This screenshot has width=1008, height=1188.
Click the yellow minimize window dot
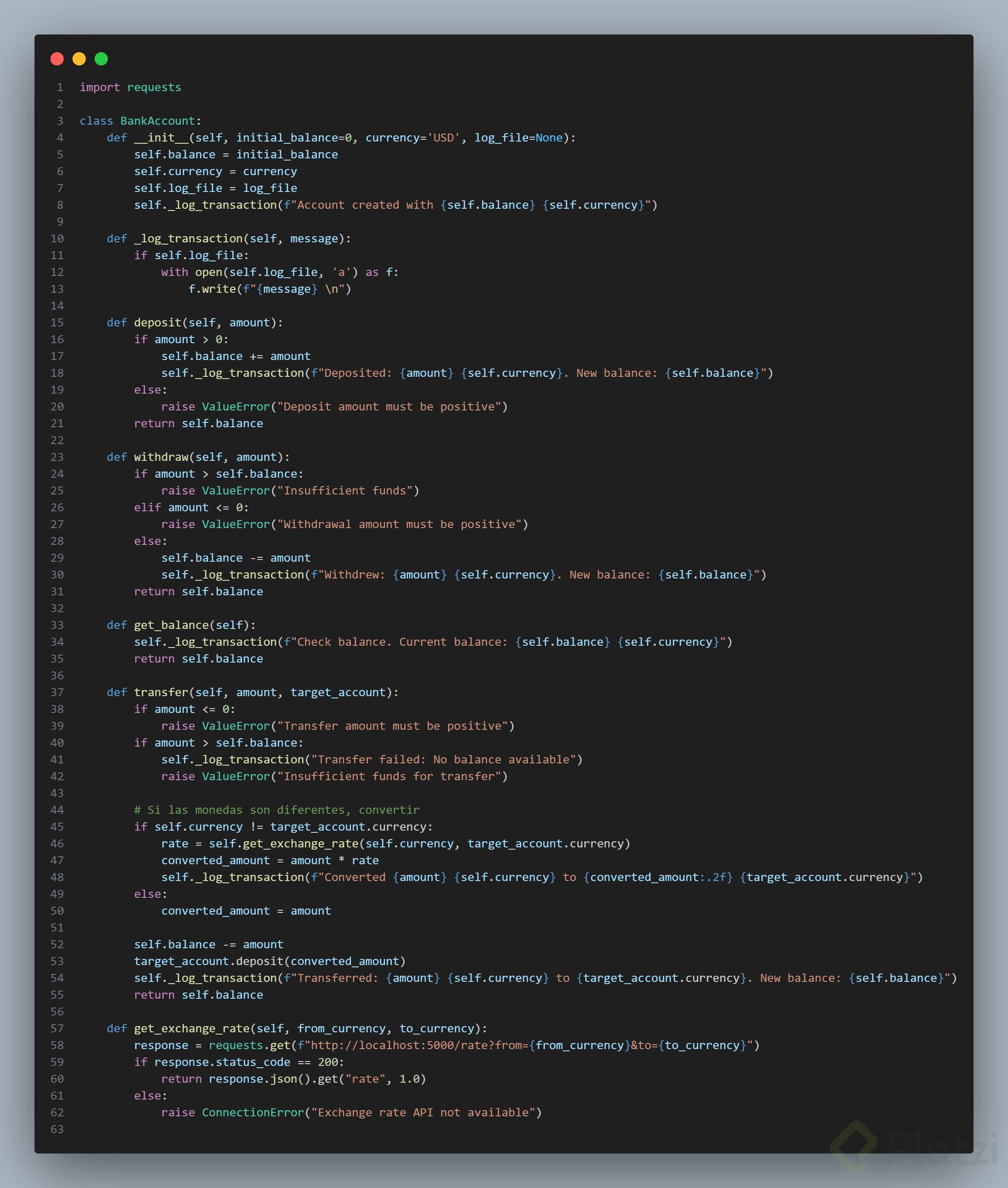pos(80,59)
